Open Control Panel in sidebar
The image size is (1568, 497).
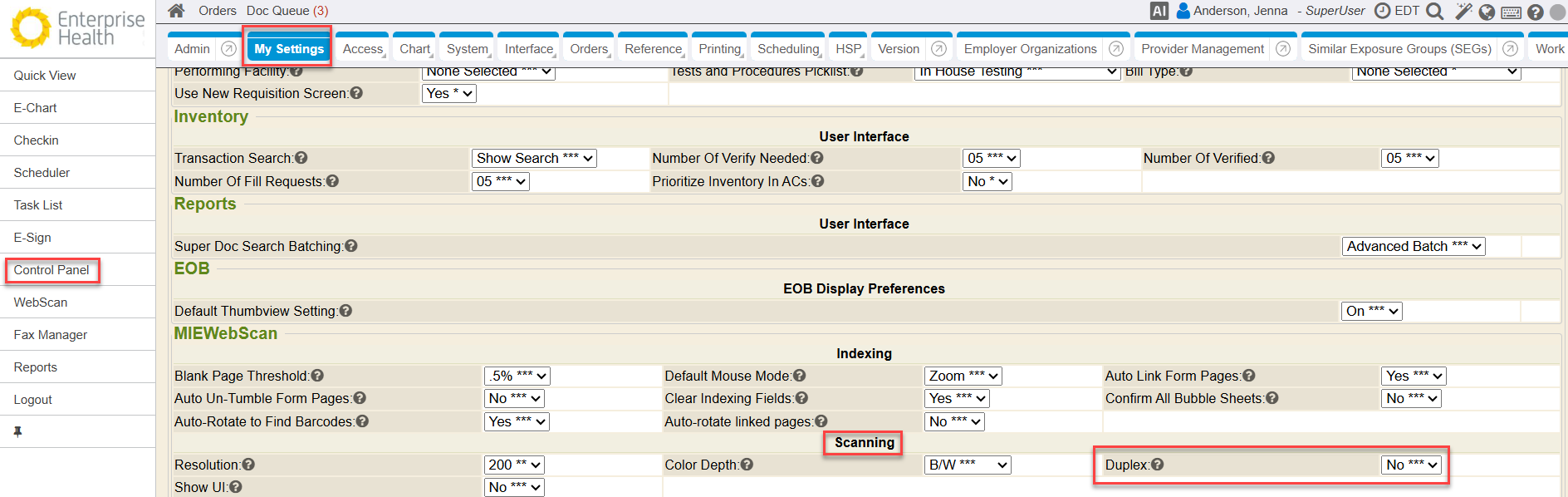[51, 270]
